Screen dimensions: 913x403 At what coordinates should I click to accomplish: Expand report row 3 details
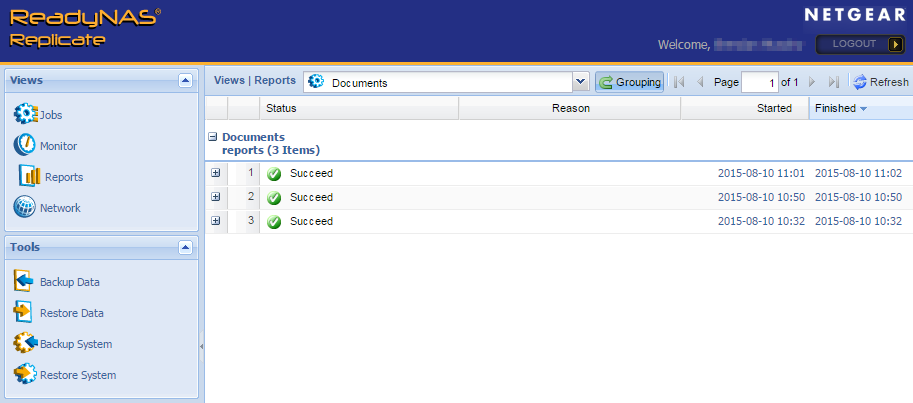click(216, 221)
